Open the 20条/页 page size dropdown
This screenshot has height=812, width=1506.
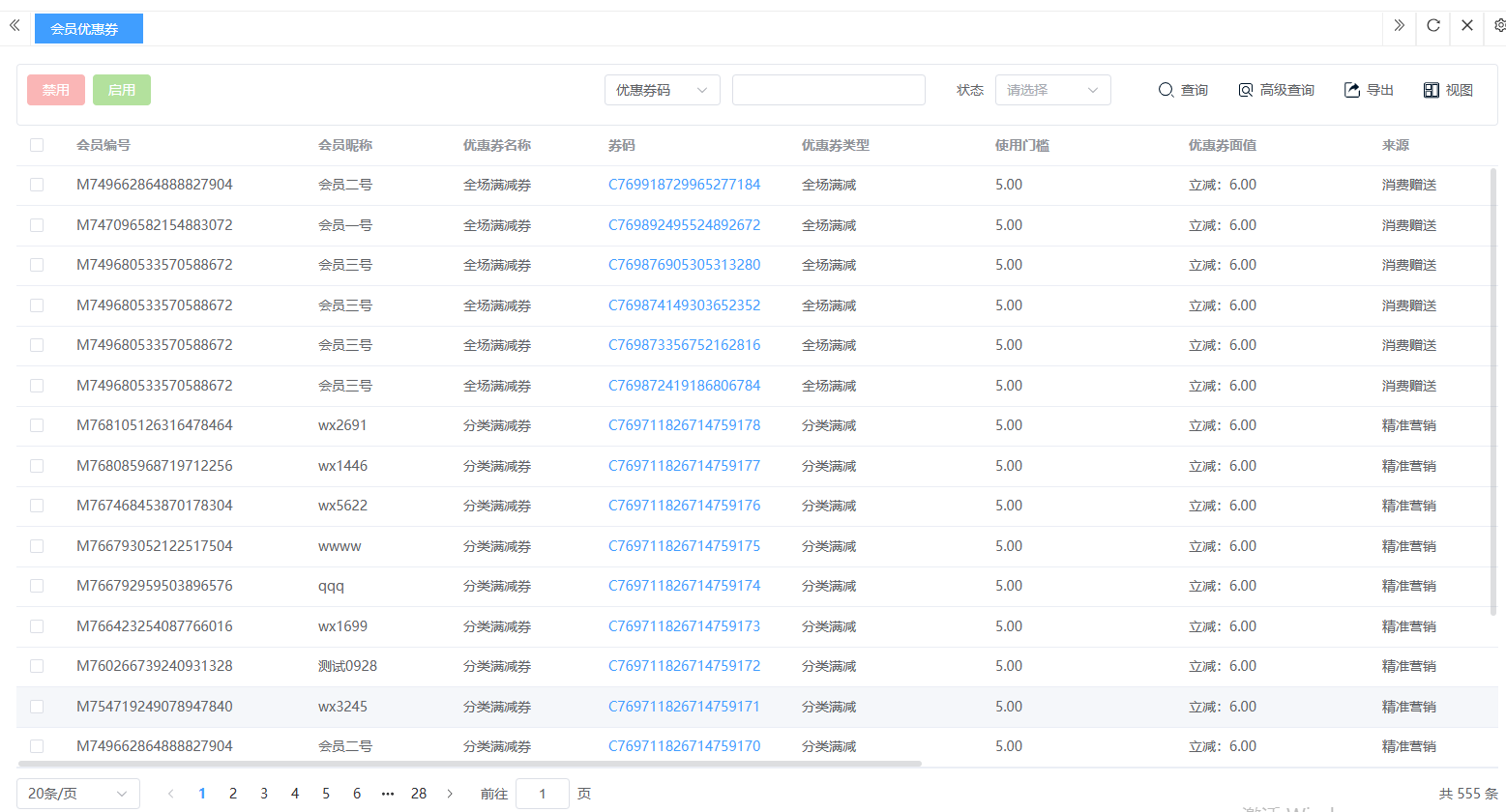[x=77, y=794]
